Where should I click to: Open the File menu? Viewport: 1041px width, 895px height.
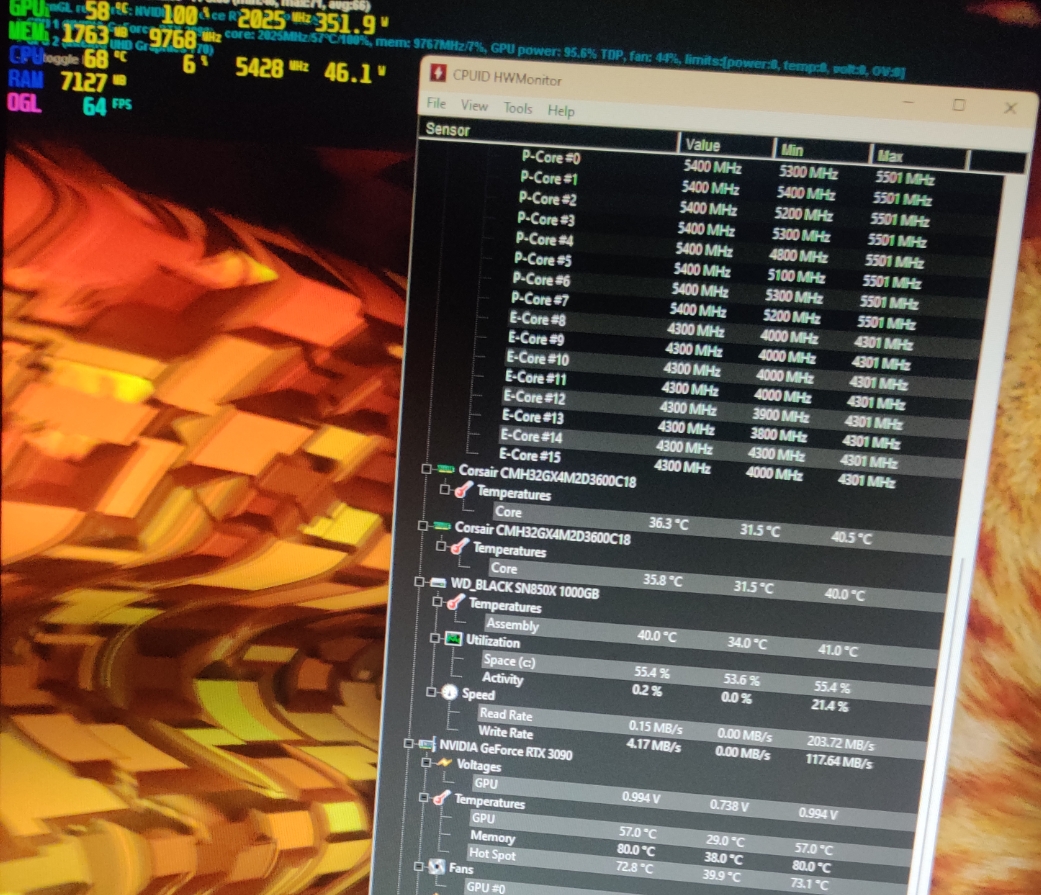click(x=436, y=104)
